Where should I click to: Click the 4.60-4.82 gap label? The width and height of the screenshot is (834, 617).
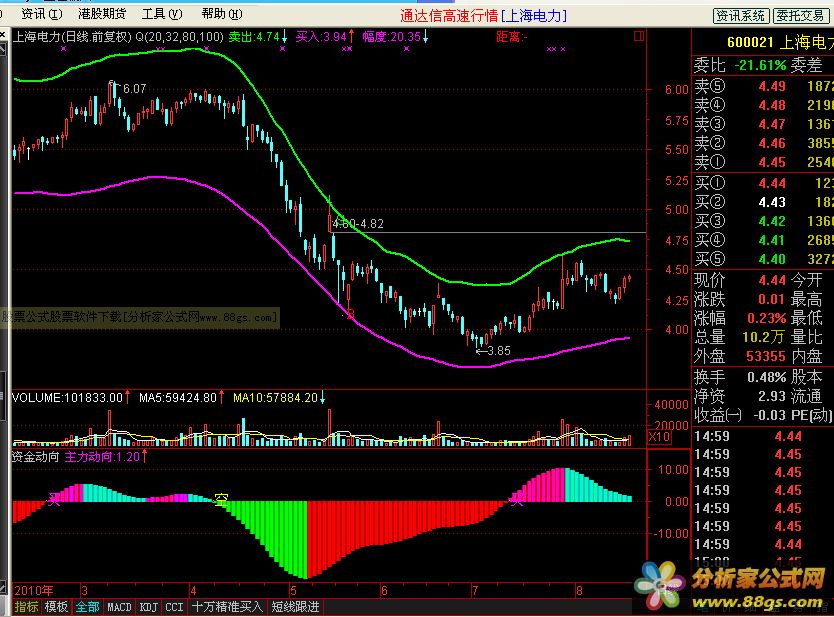point(358,224)
